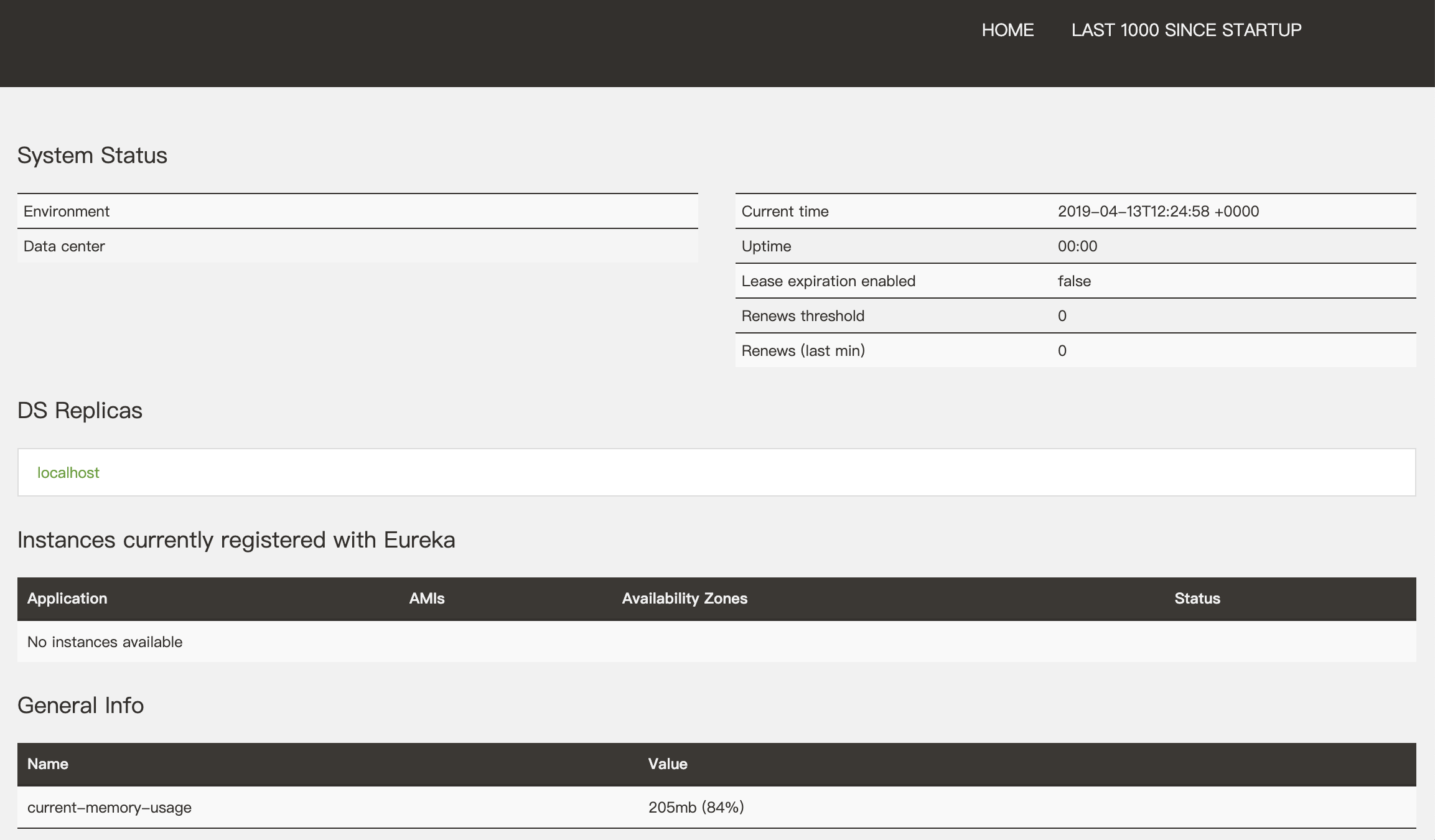
Task: Click the Uptime row label
Action: pyautogui.click(x=766, y=246)
